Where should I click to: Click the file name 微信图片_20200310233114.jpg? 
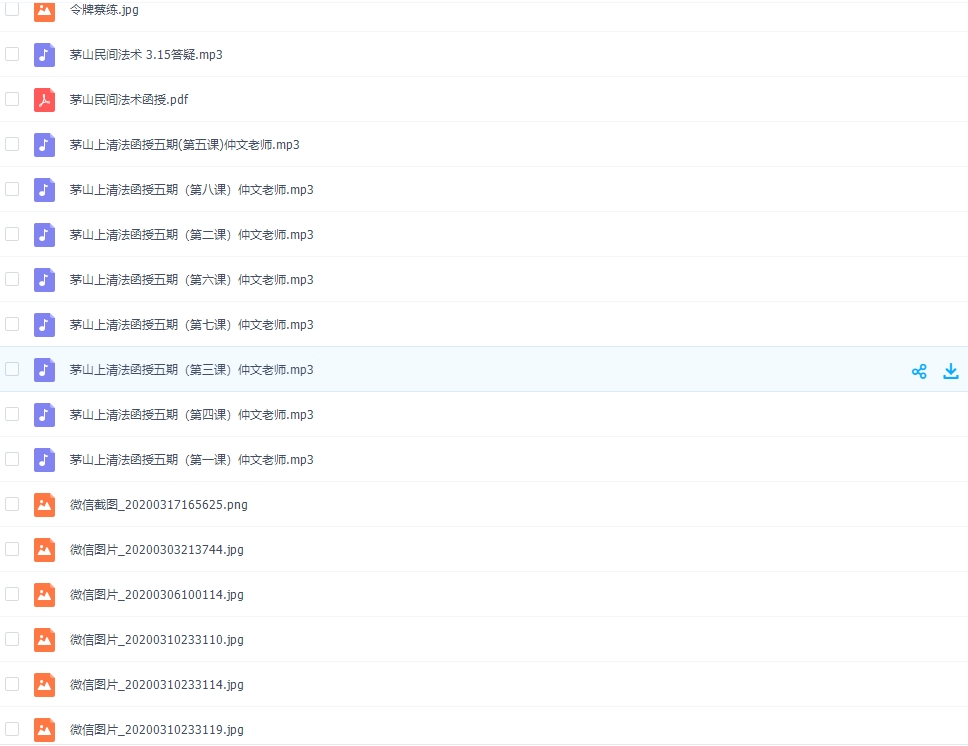(156, 685)
